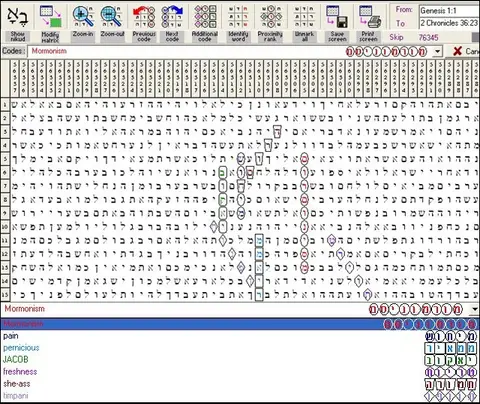The image size is (480, 404).
Task: Open the Modify matrix tool
Action: tap(50, 16)
